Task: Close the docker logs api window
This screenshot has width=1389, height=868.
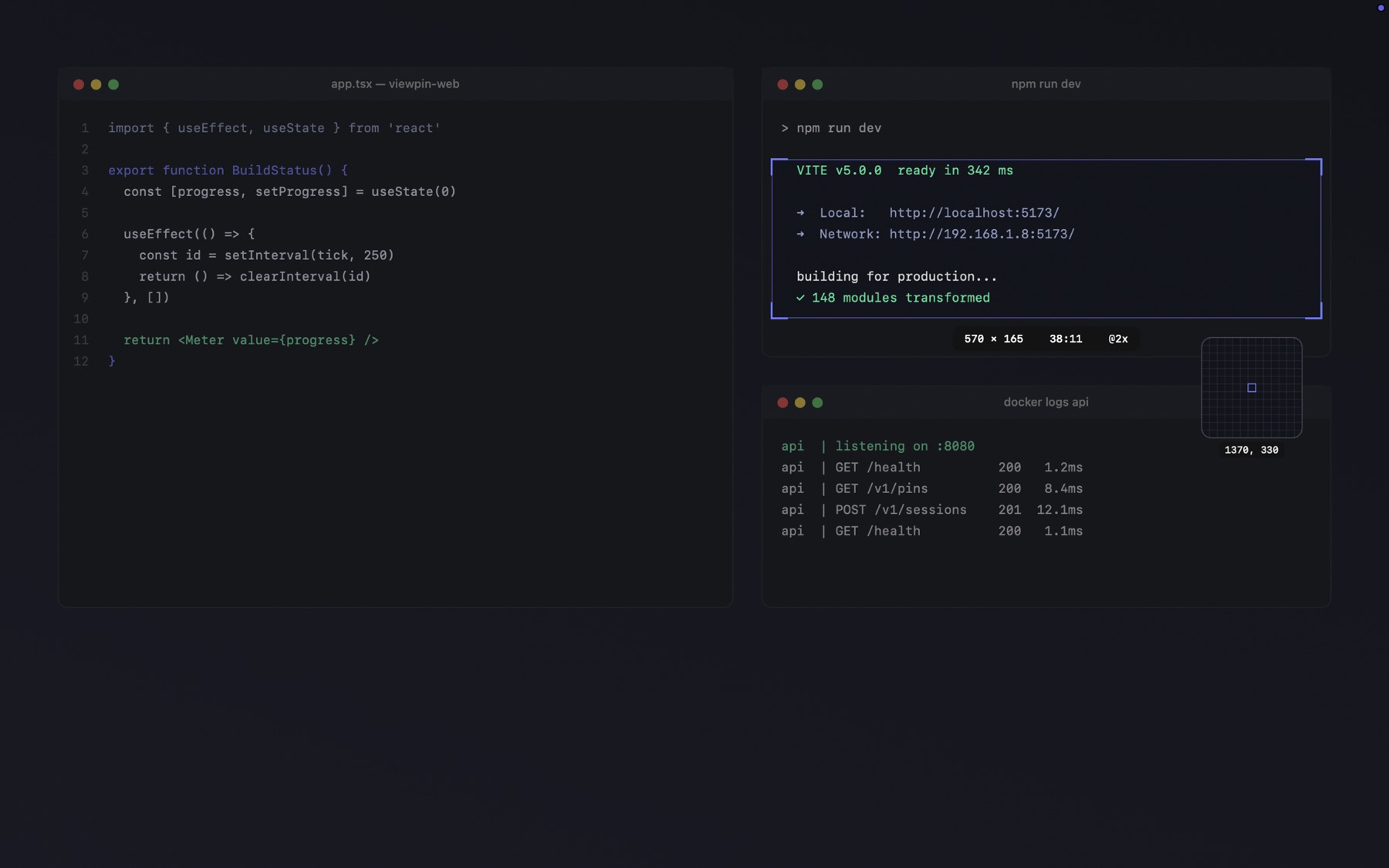Action: (x=782, y=403)
